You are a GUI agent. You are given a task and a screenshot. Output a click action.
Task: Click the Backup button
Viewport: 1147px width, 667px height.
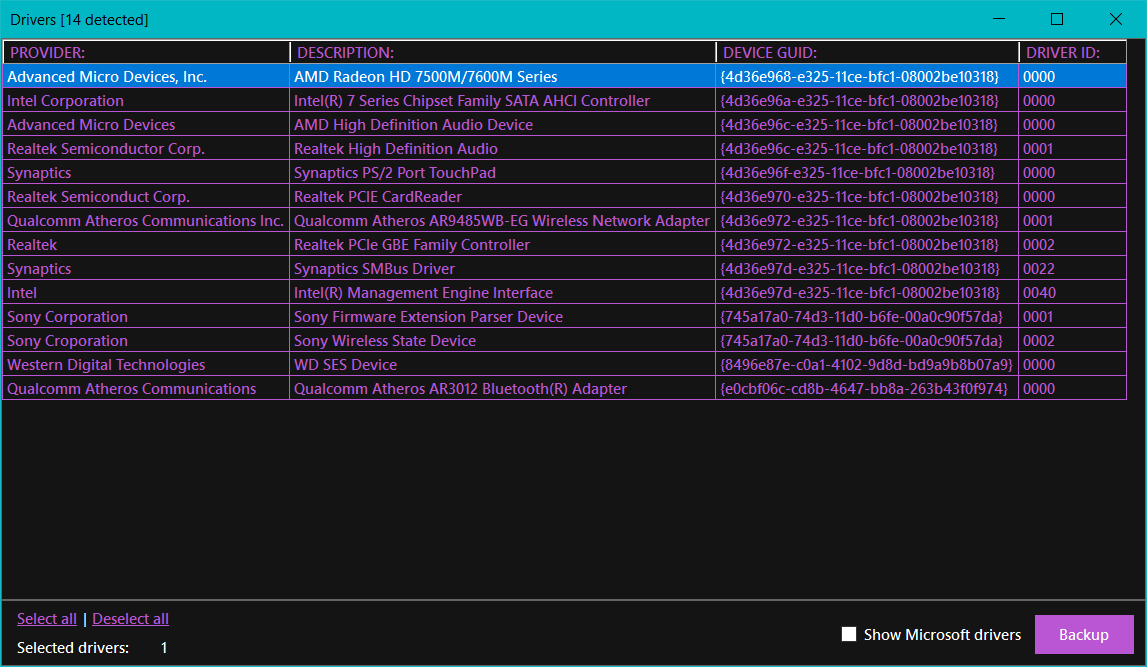[x=1084, y=634]
